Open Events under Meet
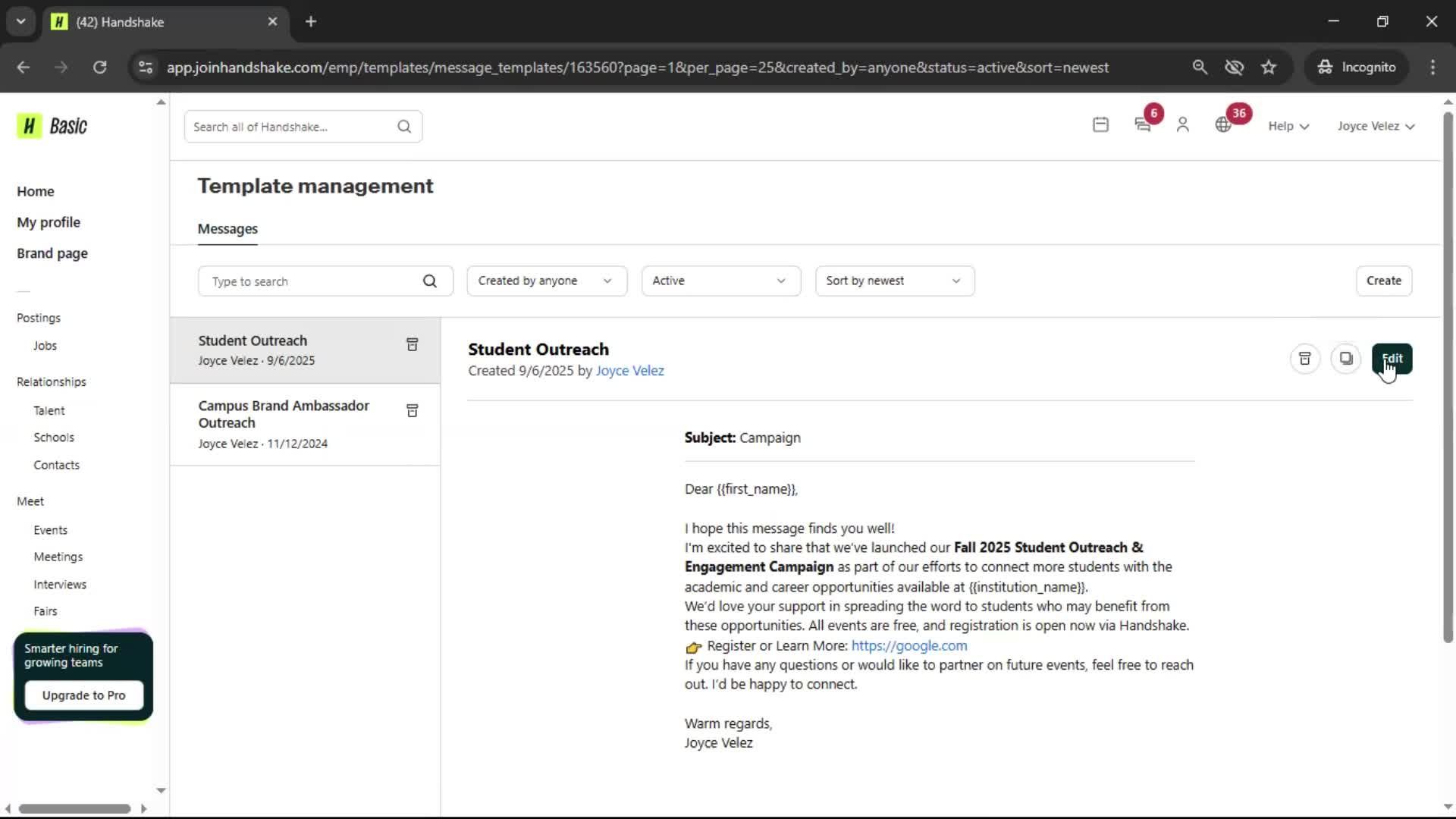This screenshot has height=819, width=1456. pyautogui.click(x=51, y=530)
